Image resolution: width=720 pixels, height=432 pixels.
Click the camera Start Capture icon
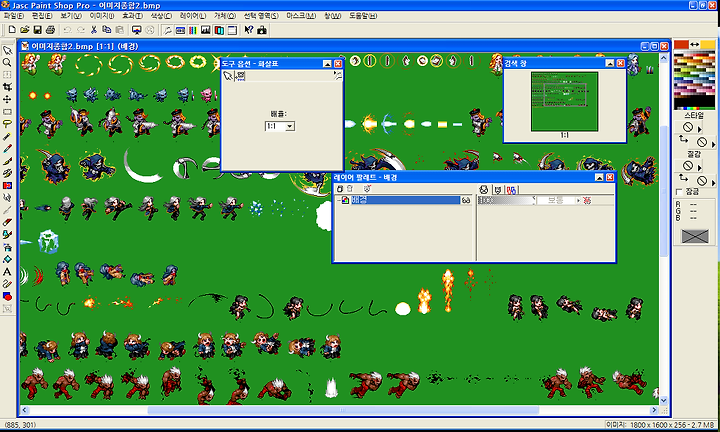[x=262, y=30]
